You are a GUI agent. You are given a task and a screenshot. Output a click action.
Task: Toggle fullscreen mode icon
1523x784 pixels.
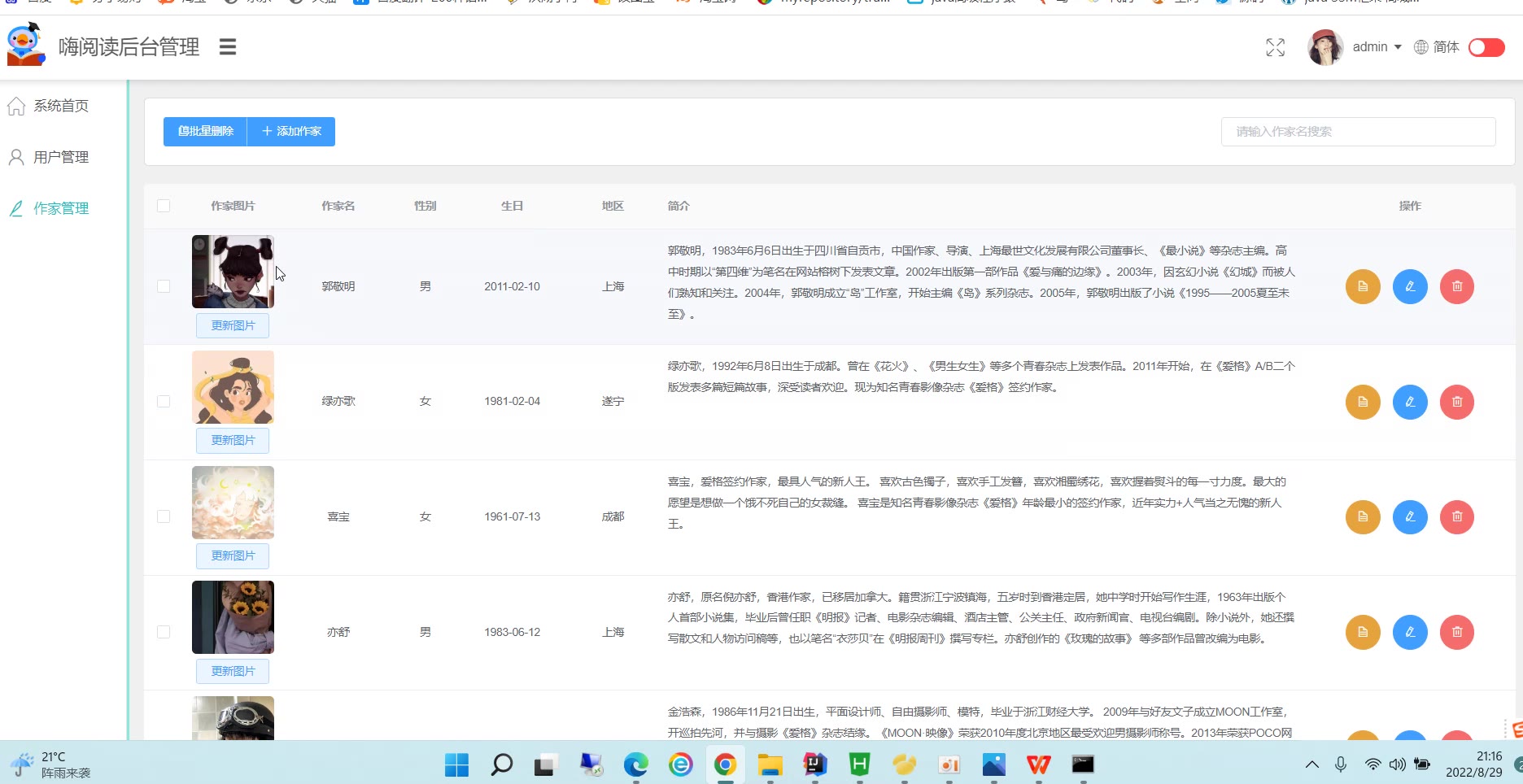pyautogui.click(x=1275, y=48)
